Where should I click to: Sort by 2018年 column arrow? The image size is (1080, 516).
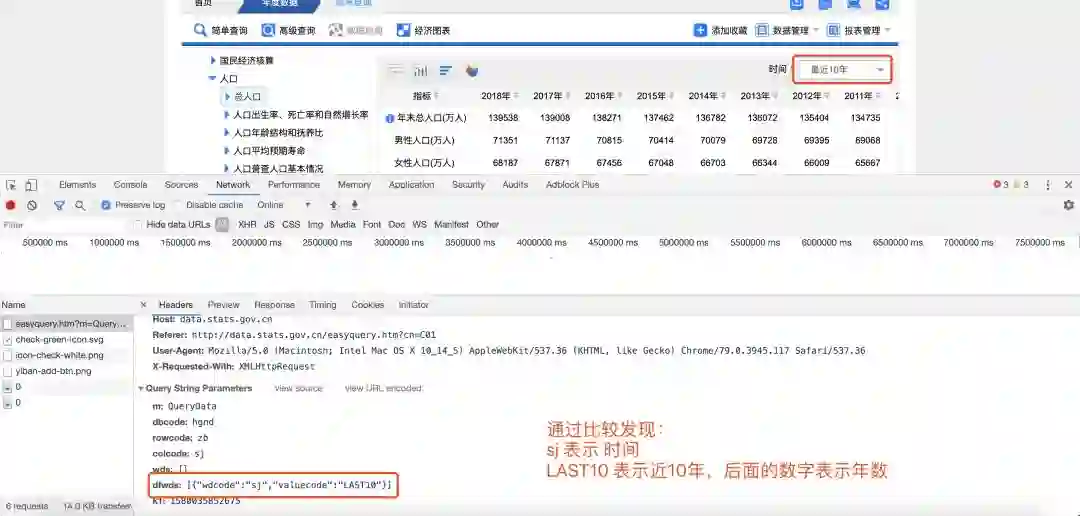517,96
